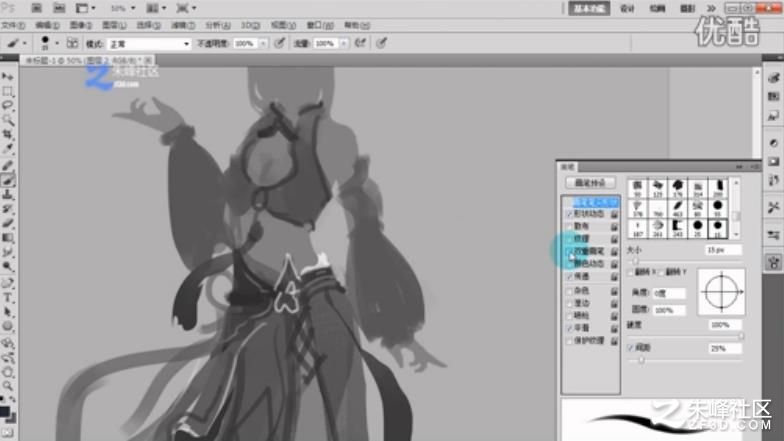The image size is (784, 441).
Task: Select the Eyedropper tool
Action: coord(8,149)
